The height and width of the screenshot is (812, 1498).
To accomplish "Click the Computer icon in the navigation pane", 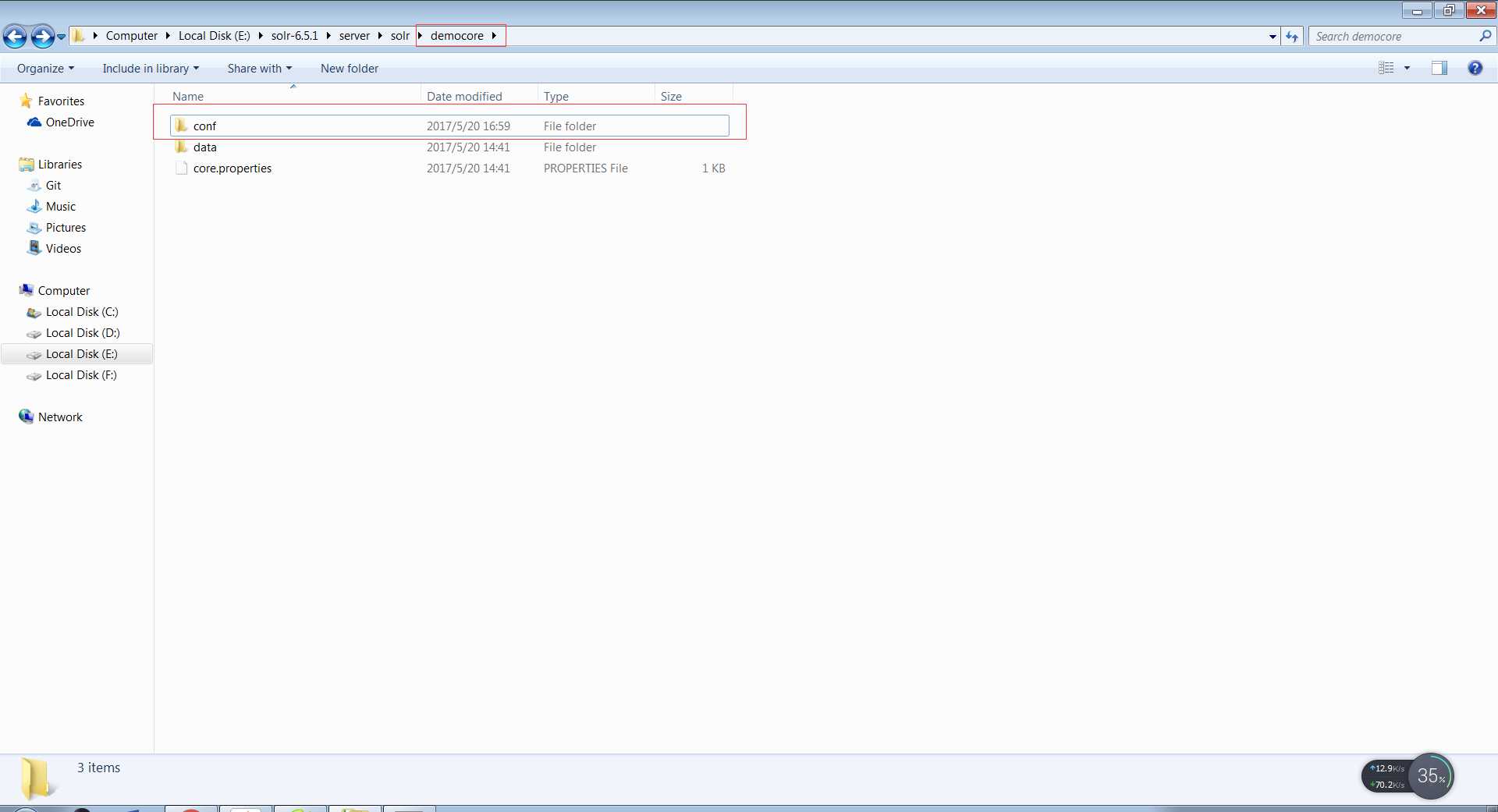I will point(26,290).
